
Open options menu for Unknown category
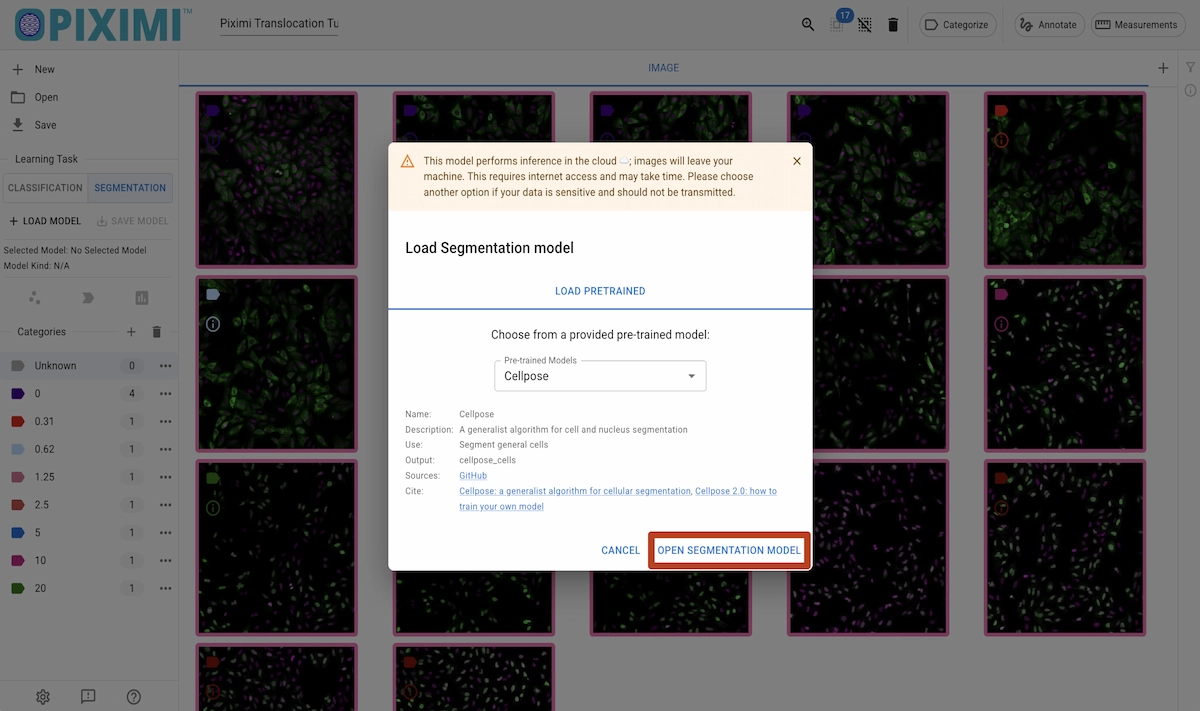pyautogui.click(x=166, y=366)
